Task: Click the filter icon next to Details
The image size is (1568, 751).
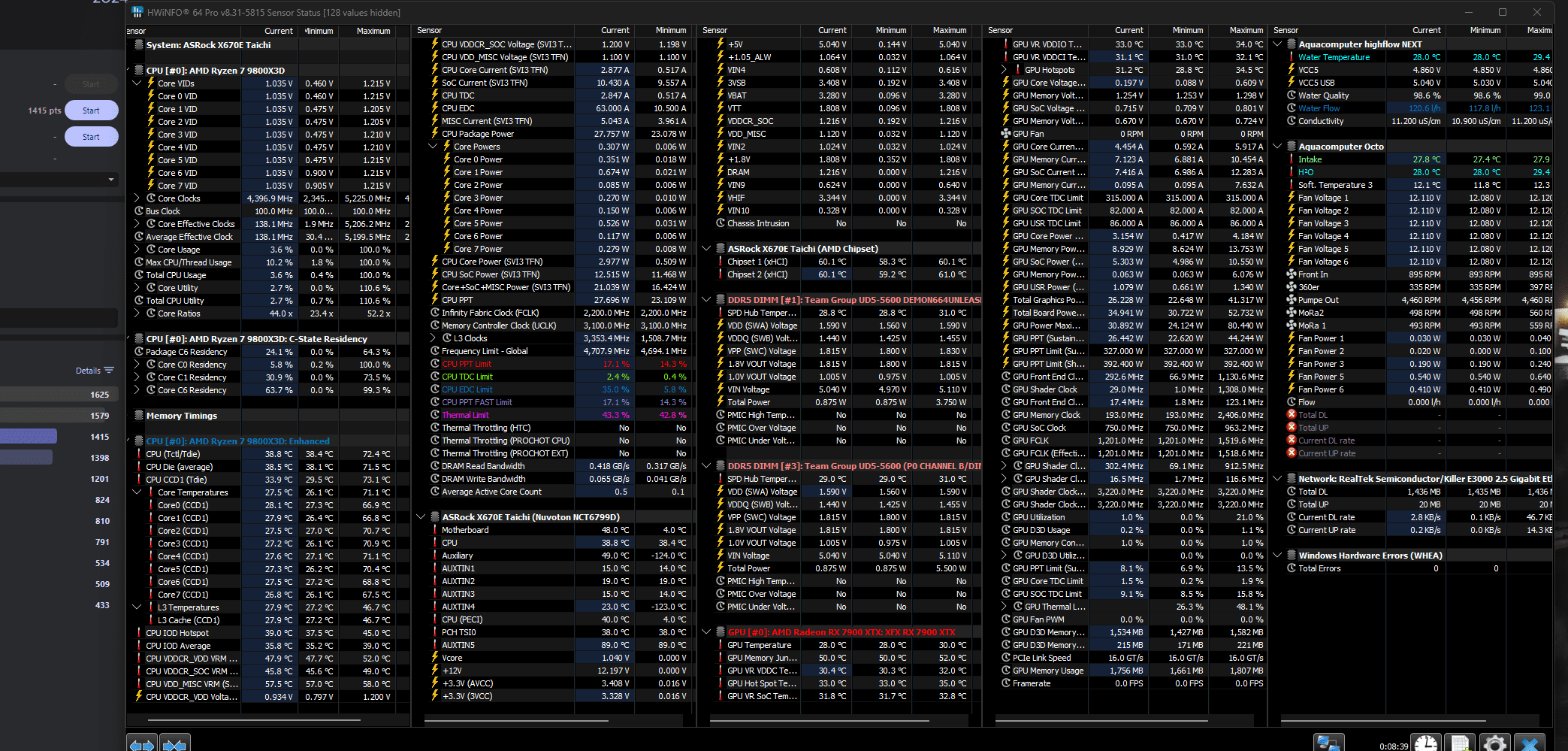Action: pyautogui.click(x=109, y=370)
